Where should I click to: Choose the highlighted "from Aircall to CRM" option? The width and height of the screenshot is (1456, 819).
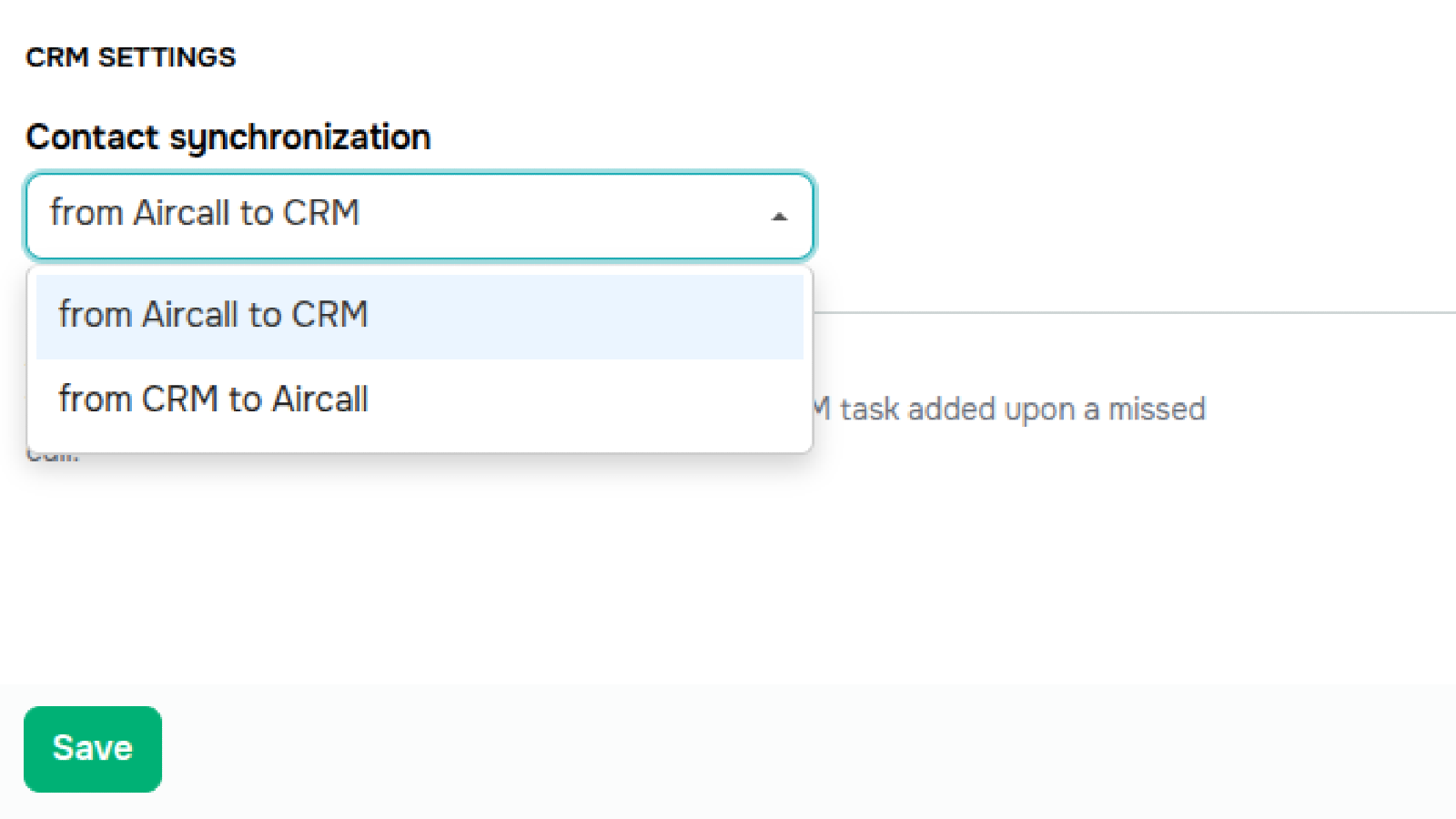pyautogui.click(x=213, y=315)
